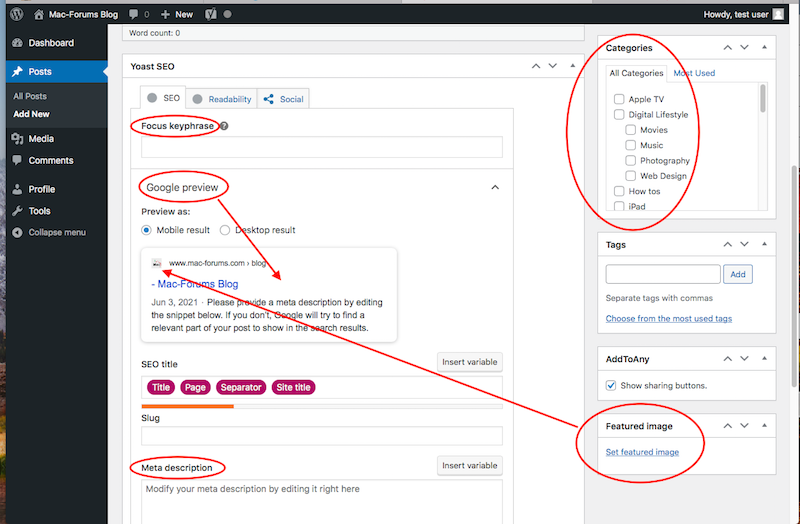Show the All Categories tab
The image size is (800, 524).
(636, 73)
